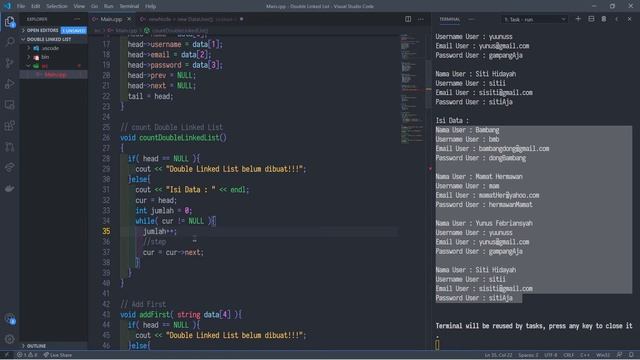Close the Main.cpp editor tab
Image resolution: width=640 pixels, height=360 pixels.
pyautogui.click(x=129, y=19)
